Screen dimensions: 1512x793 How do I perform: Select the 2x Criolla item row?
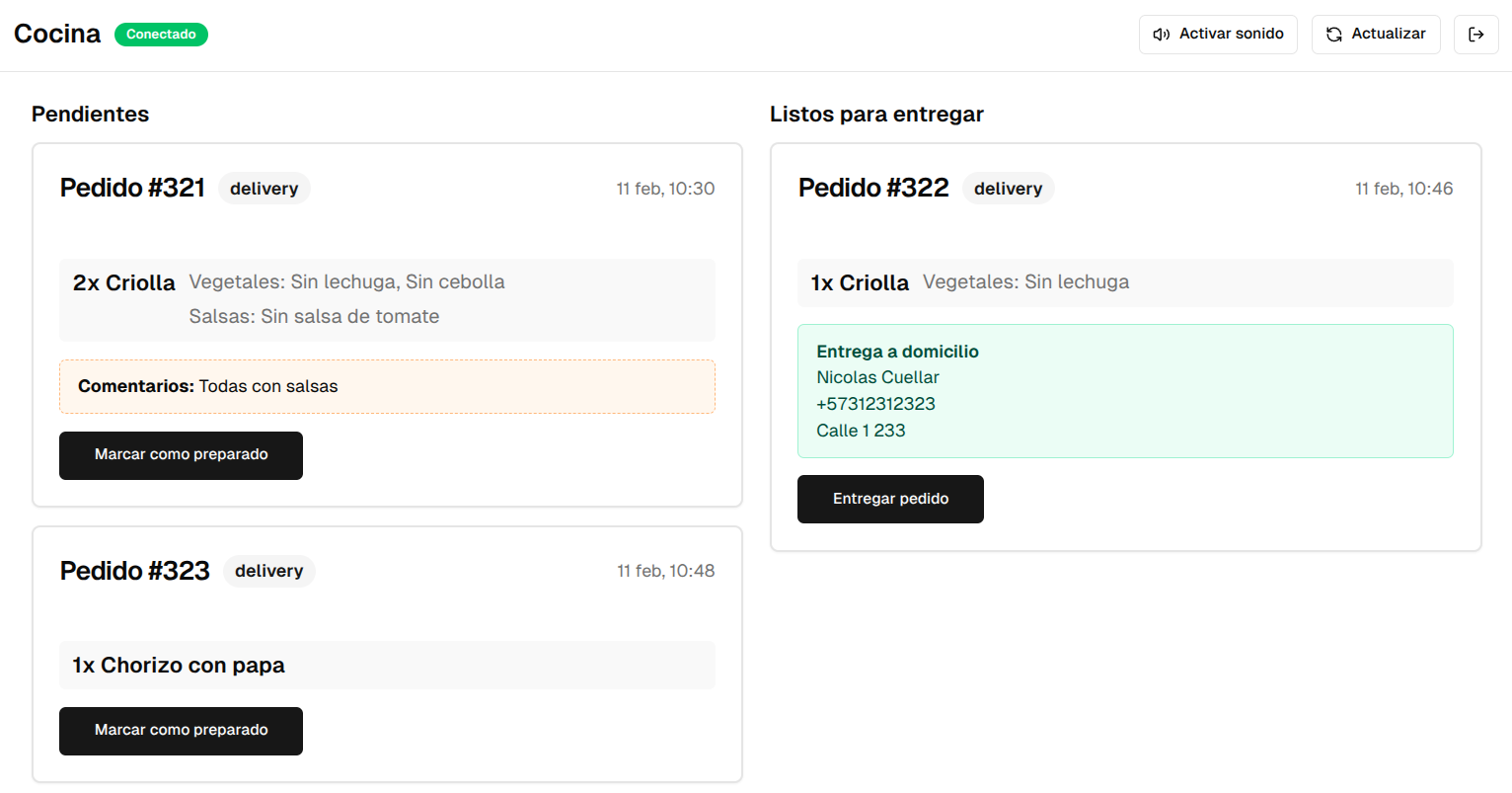(387, 299)
